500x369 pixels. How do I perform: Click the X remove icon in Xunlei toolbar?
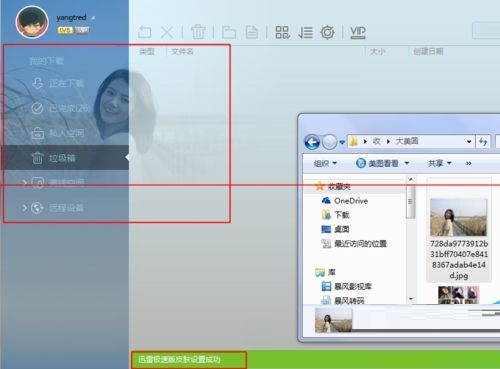pos(167,33)
